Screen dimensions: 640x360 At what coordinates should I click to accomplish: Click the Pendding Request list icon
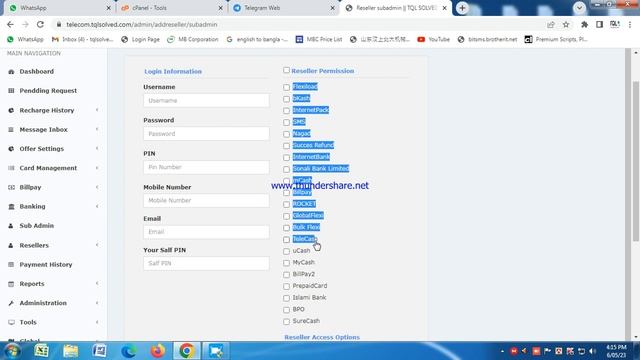(x=11, y=91)
